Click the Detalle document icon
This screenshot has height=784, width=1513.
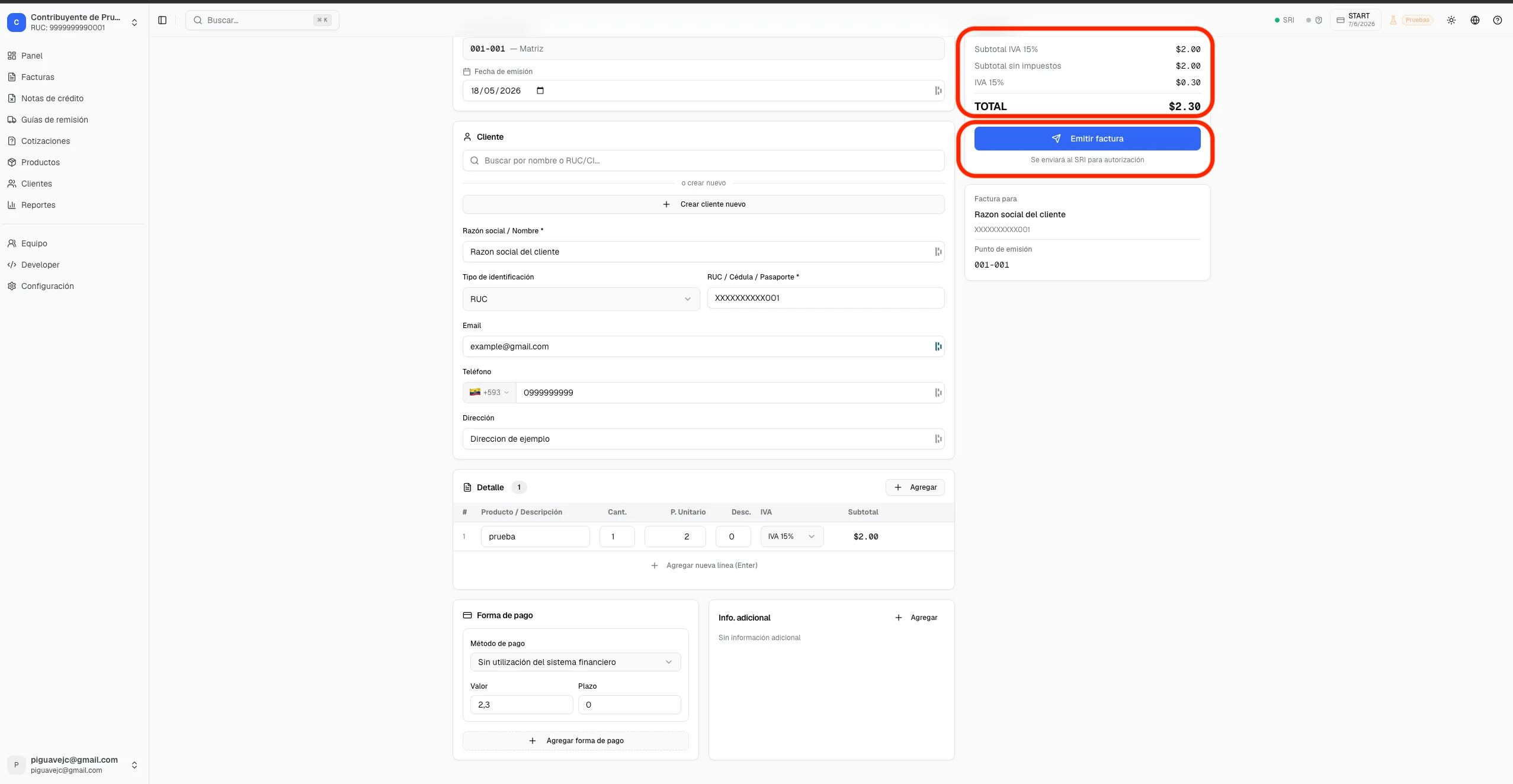tap(467, 487)
